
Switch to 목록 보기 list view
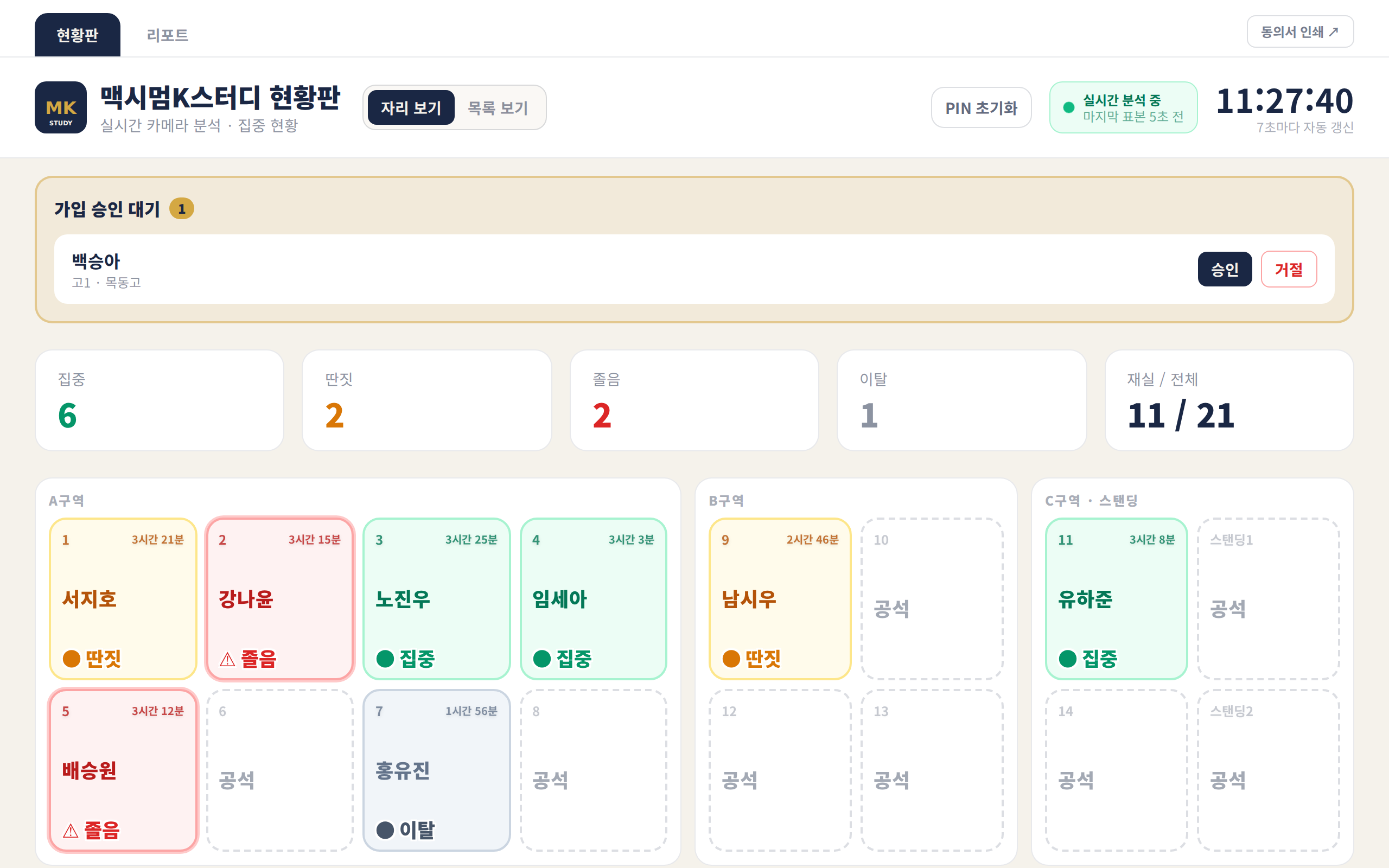point(498,107)
